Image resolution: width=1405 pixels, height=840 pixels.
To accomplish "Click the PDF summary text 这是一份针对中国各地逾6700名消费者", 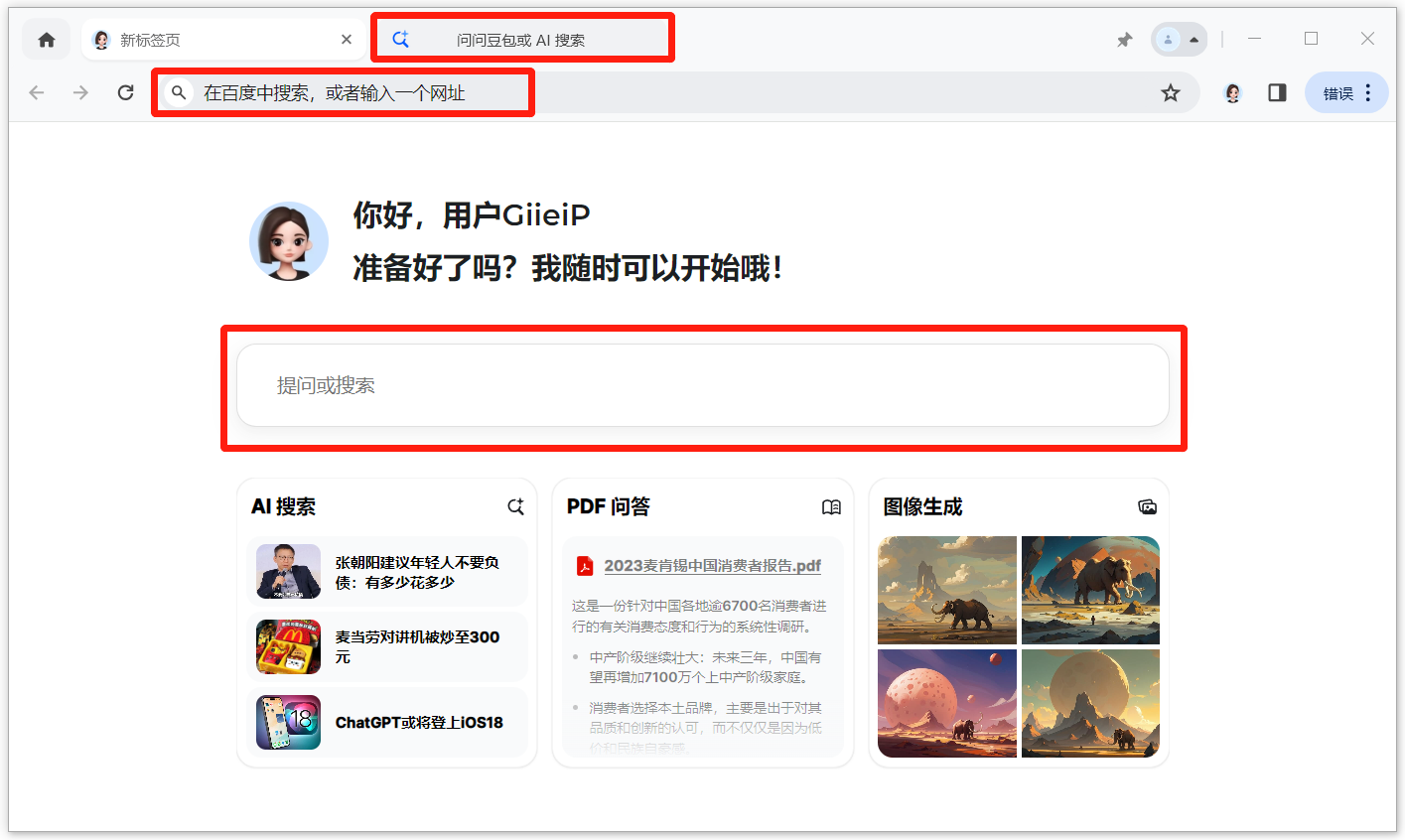I will click(699, 616).
